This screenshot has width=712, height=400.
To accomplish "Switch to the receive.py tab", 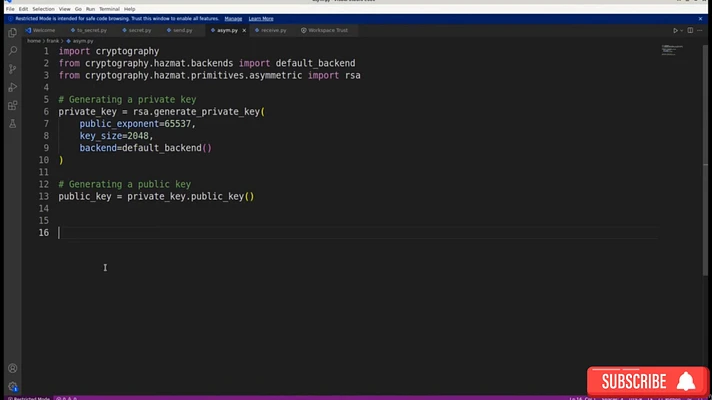I will [271, 30].
